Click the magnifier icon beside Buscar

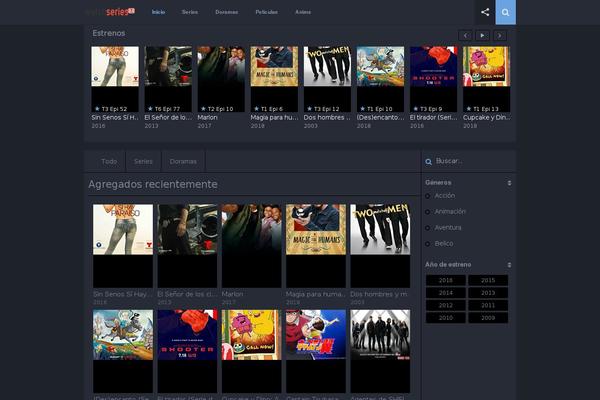429,162
